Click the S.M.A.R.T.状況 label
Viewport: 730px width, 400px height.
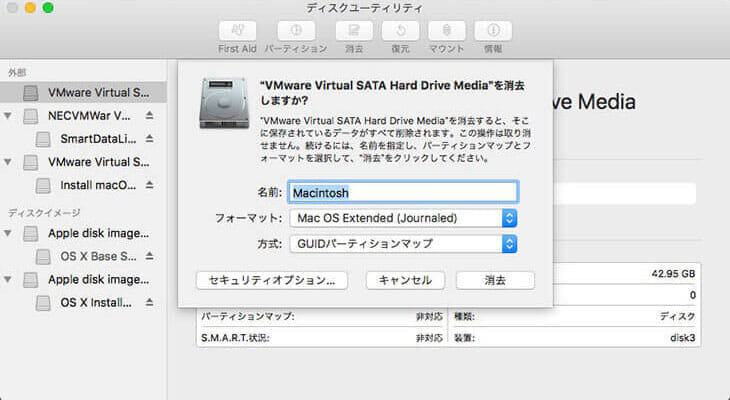click(235, 338)
